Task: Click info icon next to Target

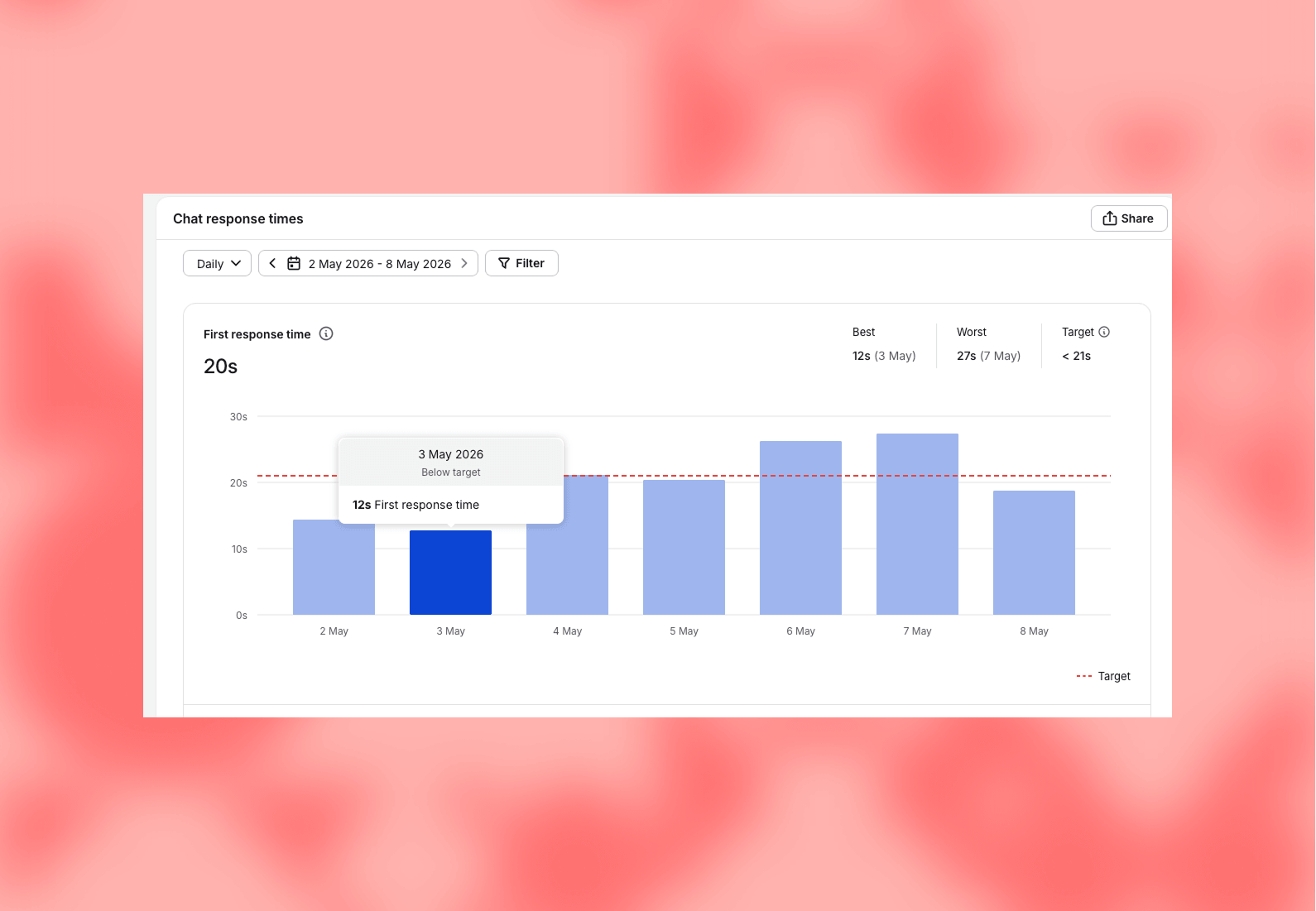Action: (1104, 332)
